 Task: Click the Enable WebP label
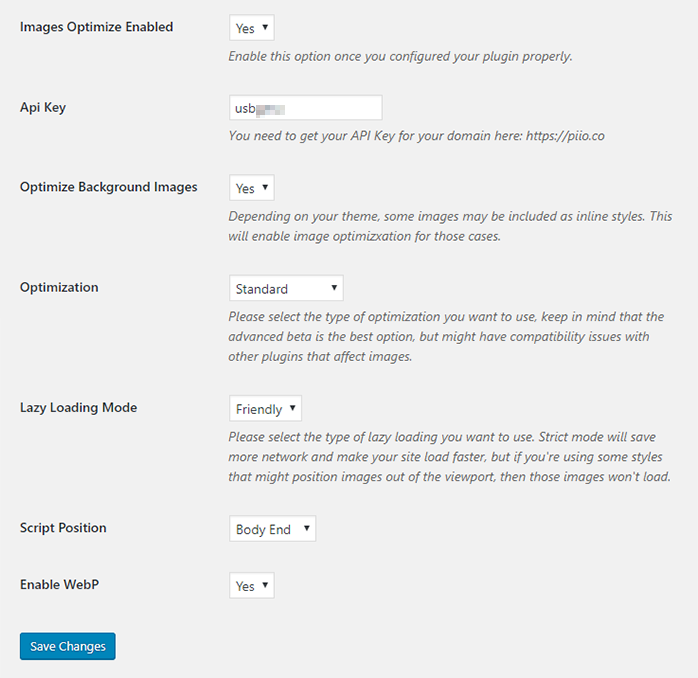(x=59, y=585)
